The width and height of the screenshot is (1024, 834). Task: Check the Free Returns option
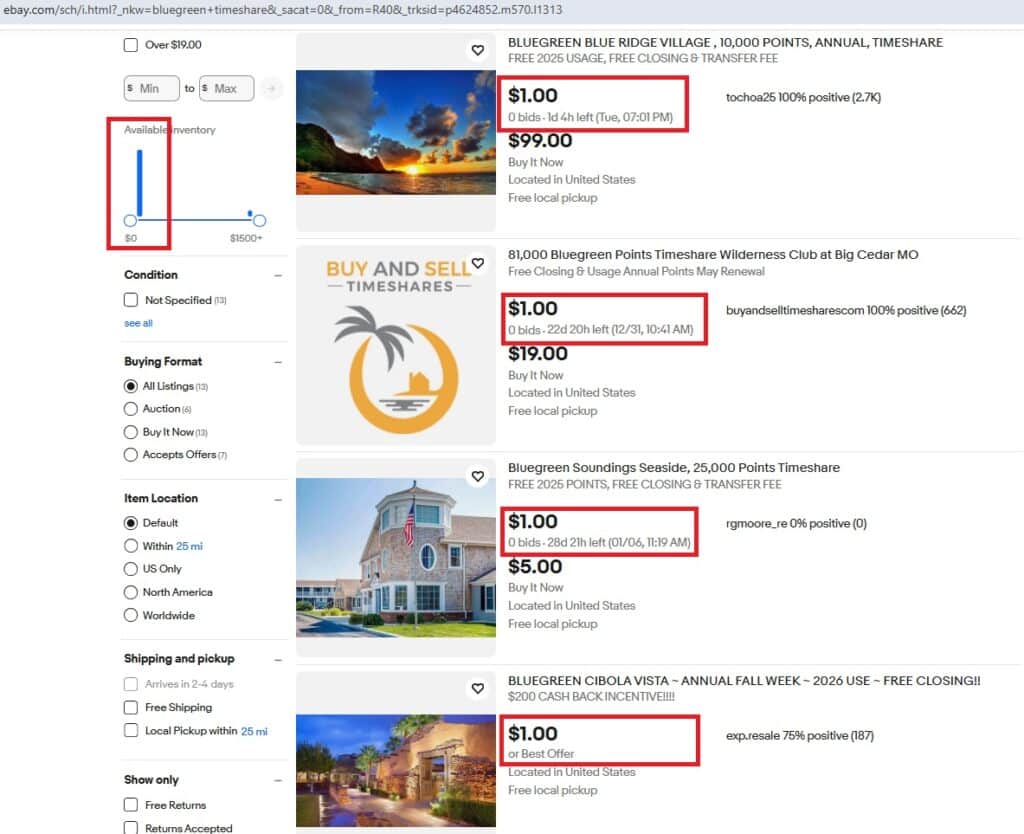[x=130, y=804]
